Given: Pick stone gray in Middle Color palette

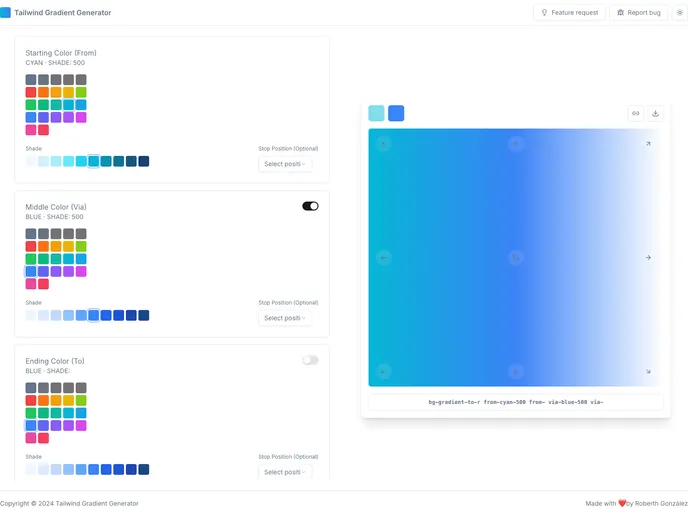Looking at the screenshot, I should click(81, 233).
